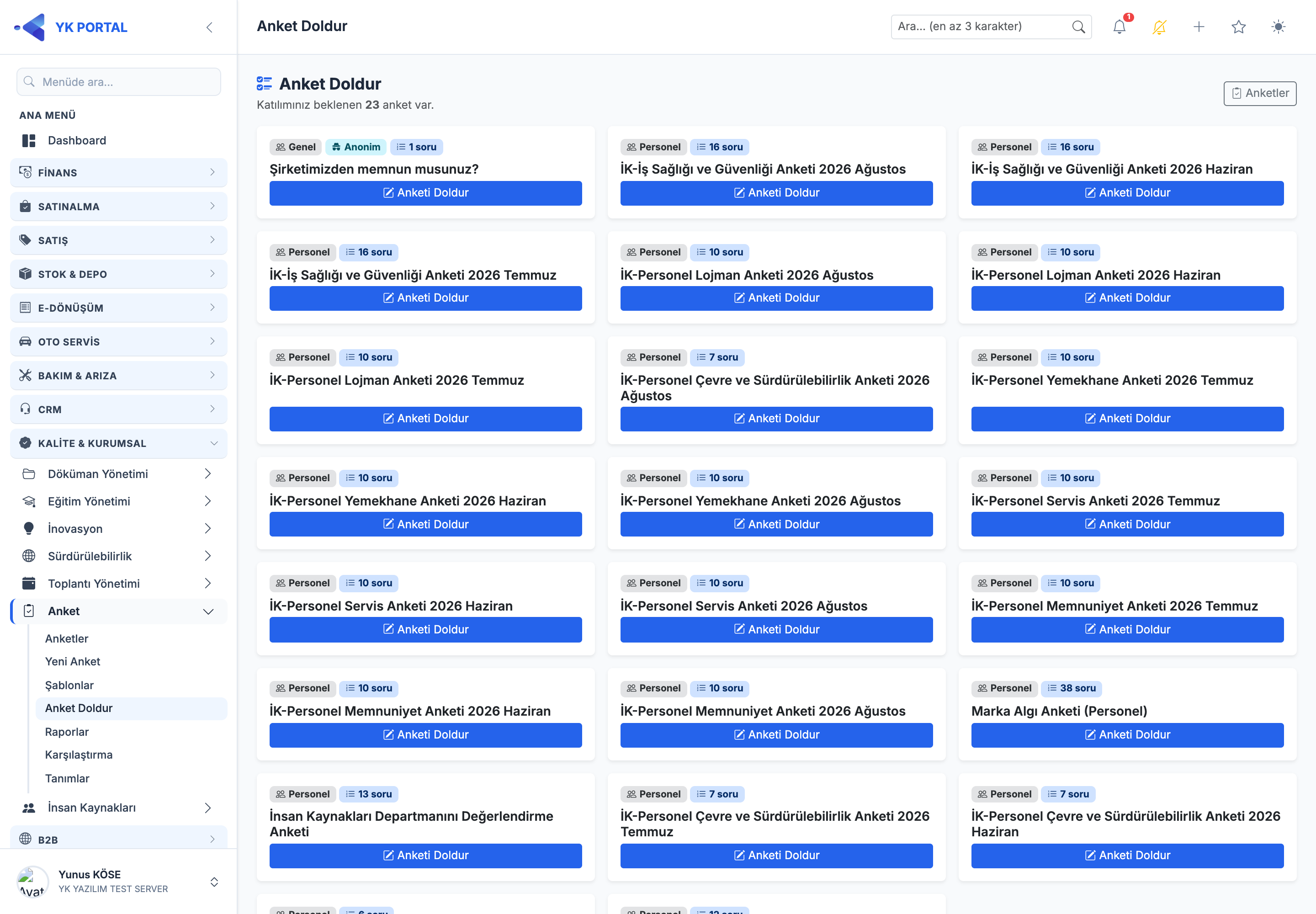Open notifications bell icon
This screenshot has width=1316, height=914.
(1119, 27)
